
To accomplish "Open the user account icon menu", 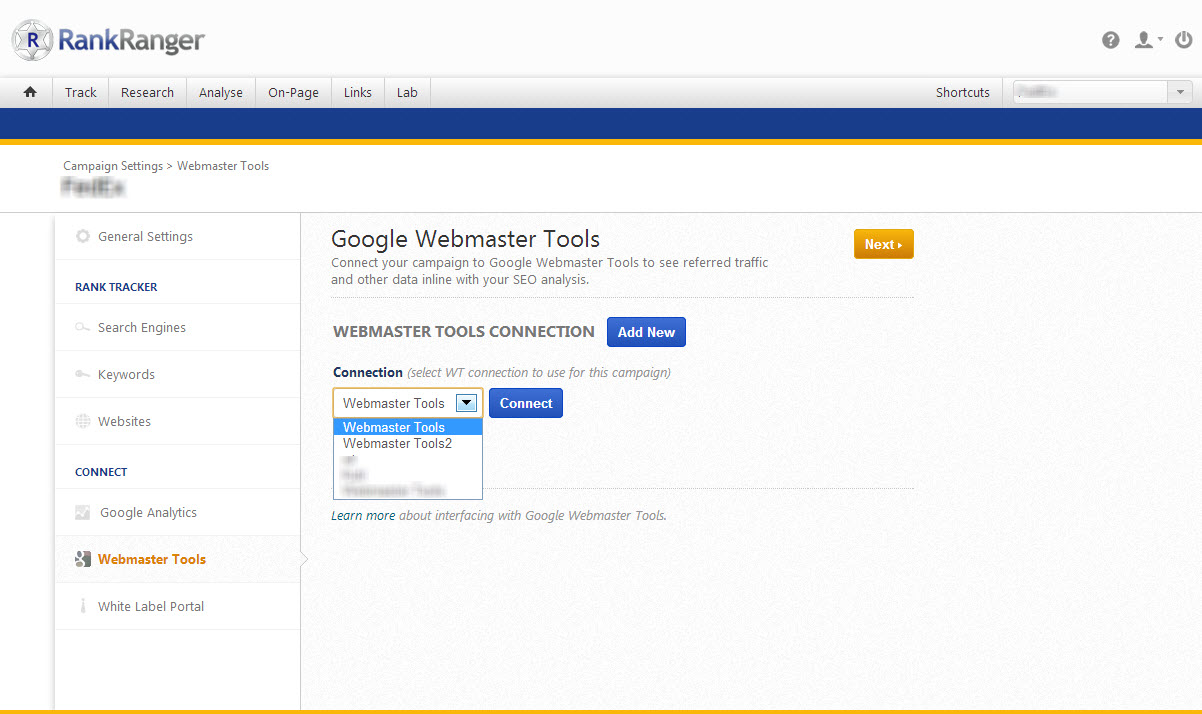I will coord(1145,40).
